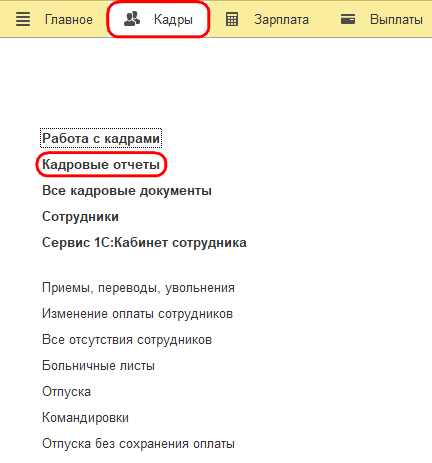This screenshot has width=432, height=463.
Task: Open the hamburger sections menu icon
Action: coord(23,19)
